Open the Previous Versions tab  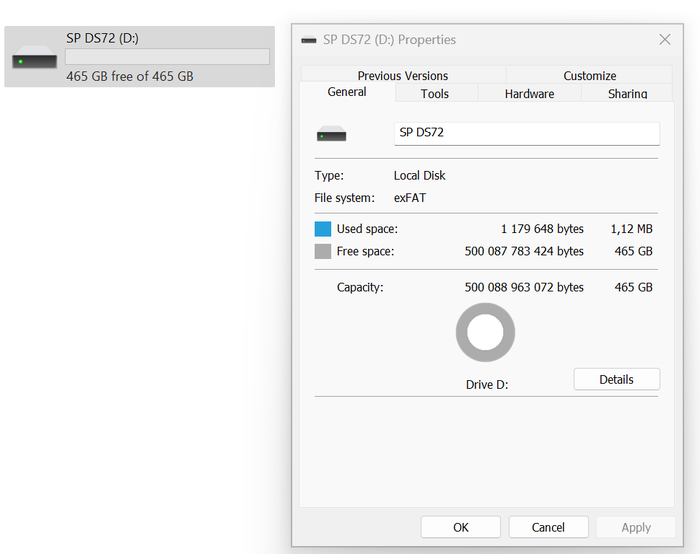403,76
